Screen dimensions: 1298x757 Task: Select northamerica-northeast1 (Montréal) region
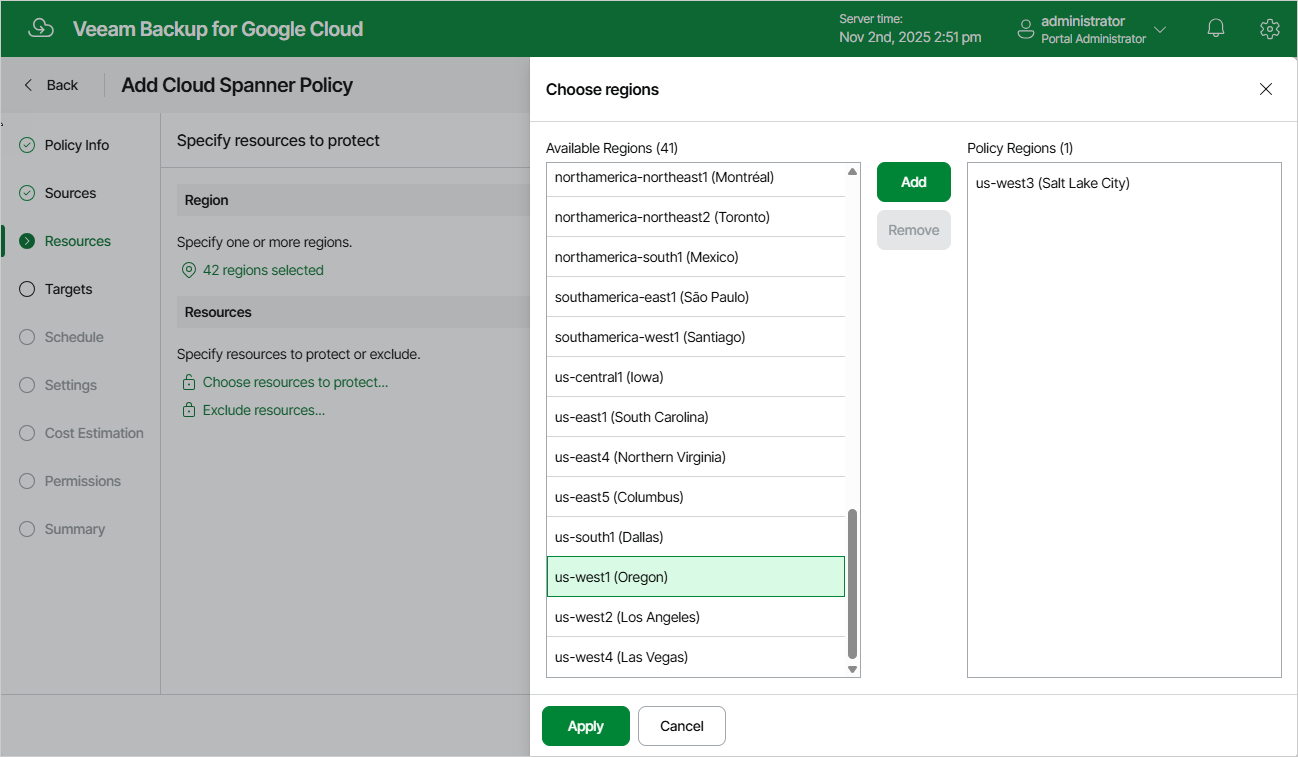pos(696,180)
